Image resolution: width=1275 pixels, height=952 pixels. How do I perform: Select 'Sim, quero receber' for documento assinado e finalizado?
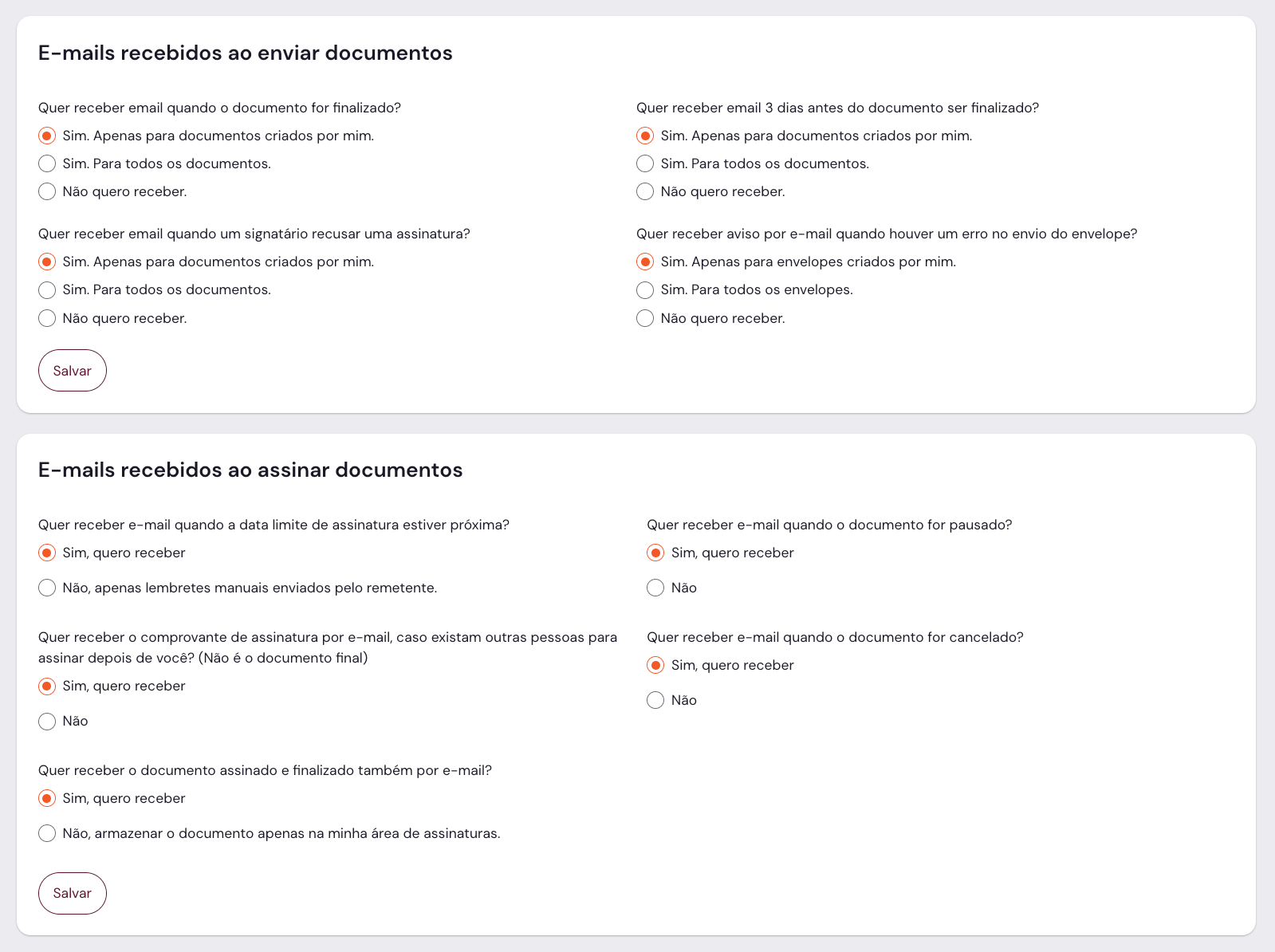pyautogui.click(x=47, y=798)
